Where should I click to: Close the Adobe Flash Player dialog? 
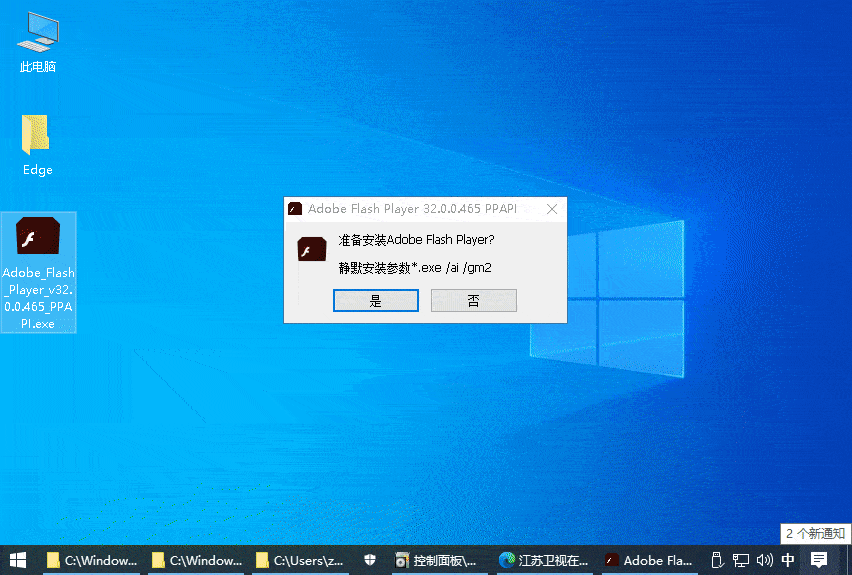pos(552,209)
